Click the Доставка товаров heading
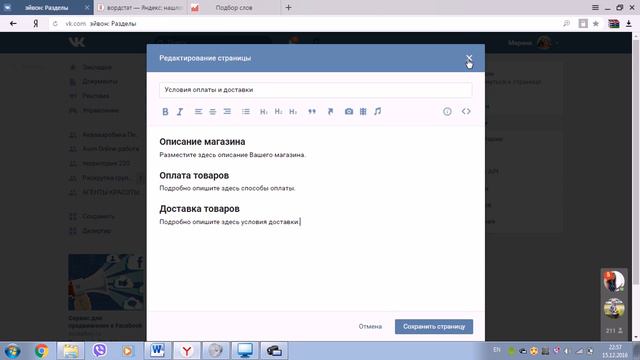The image size is (640, 360). coord(199,209)
